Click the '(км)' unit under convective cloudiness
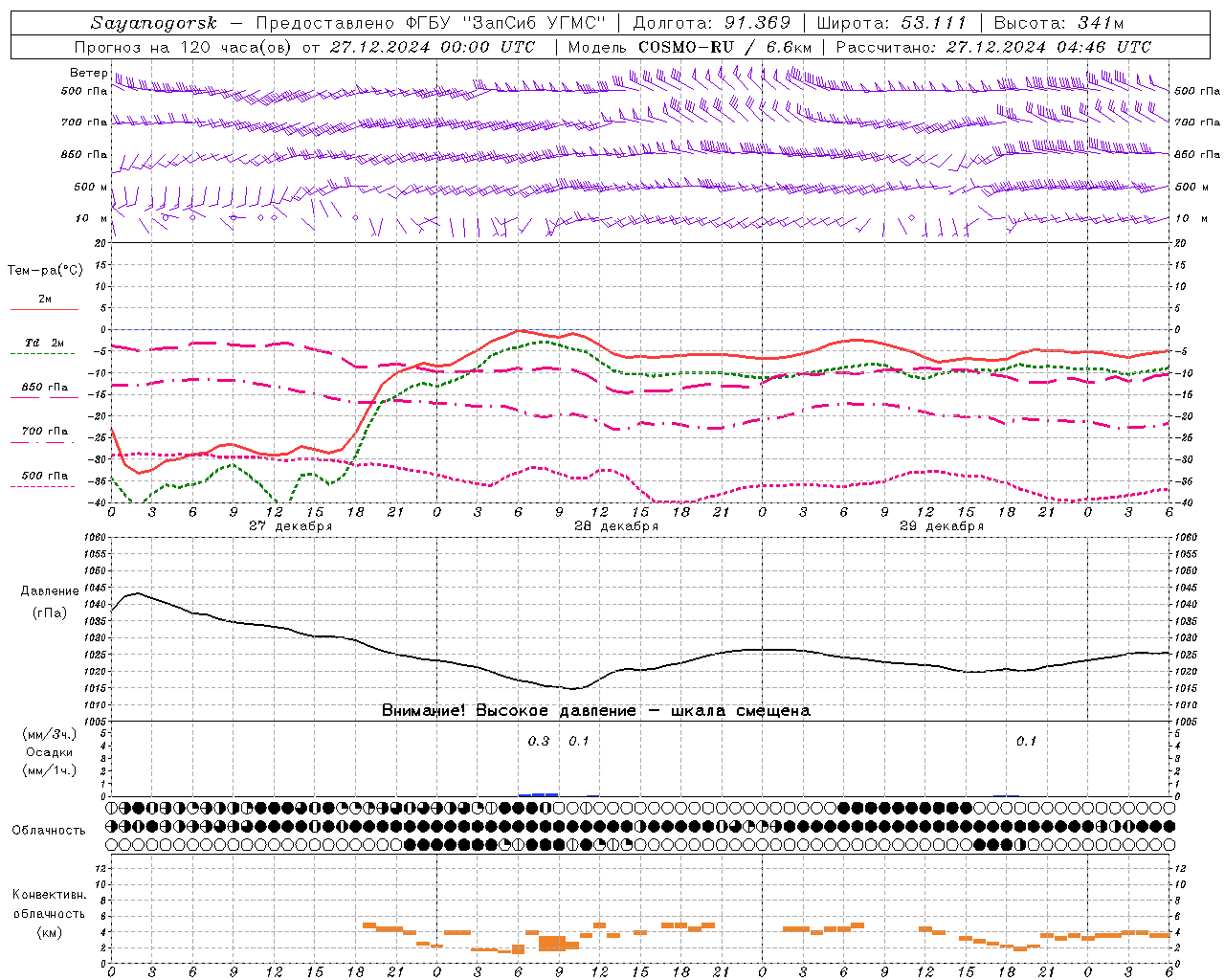The image size is (1225, 980). pos(50,932)
